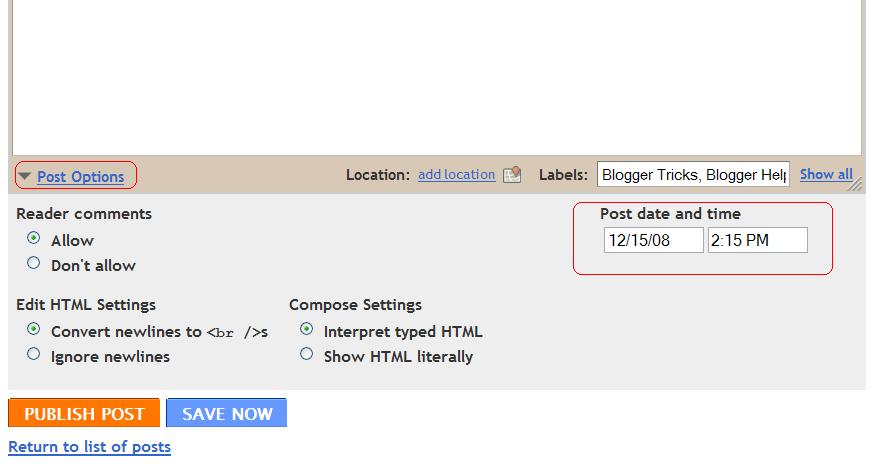Click the post date field 12/15/08

(653, 240)
